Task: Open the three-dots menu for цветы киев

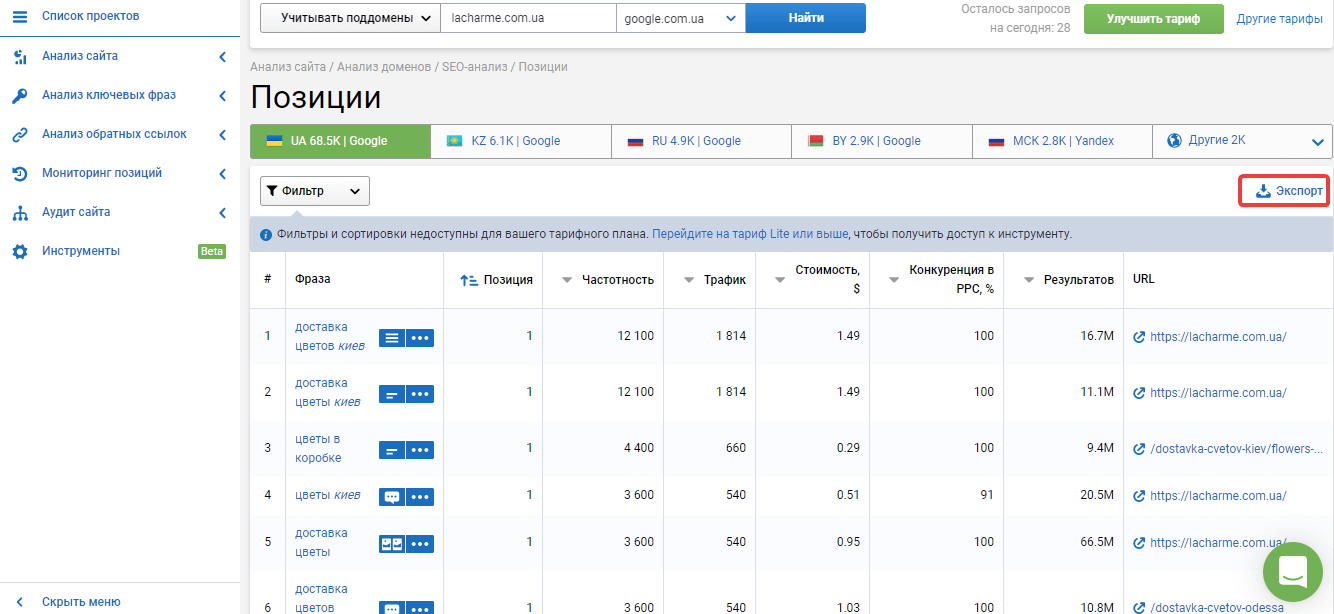Action: [x=420, y=497]
